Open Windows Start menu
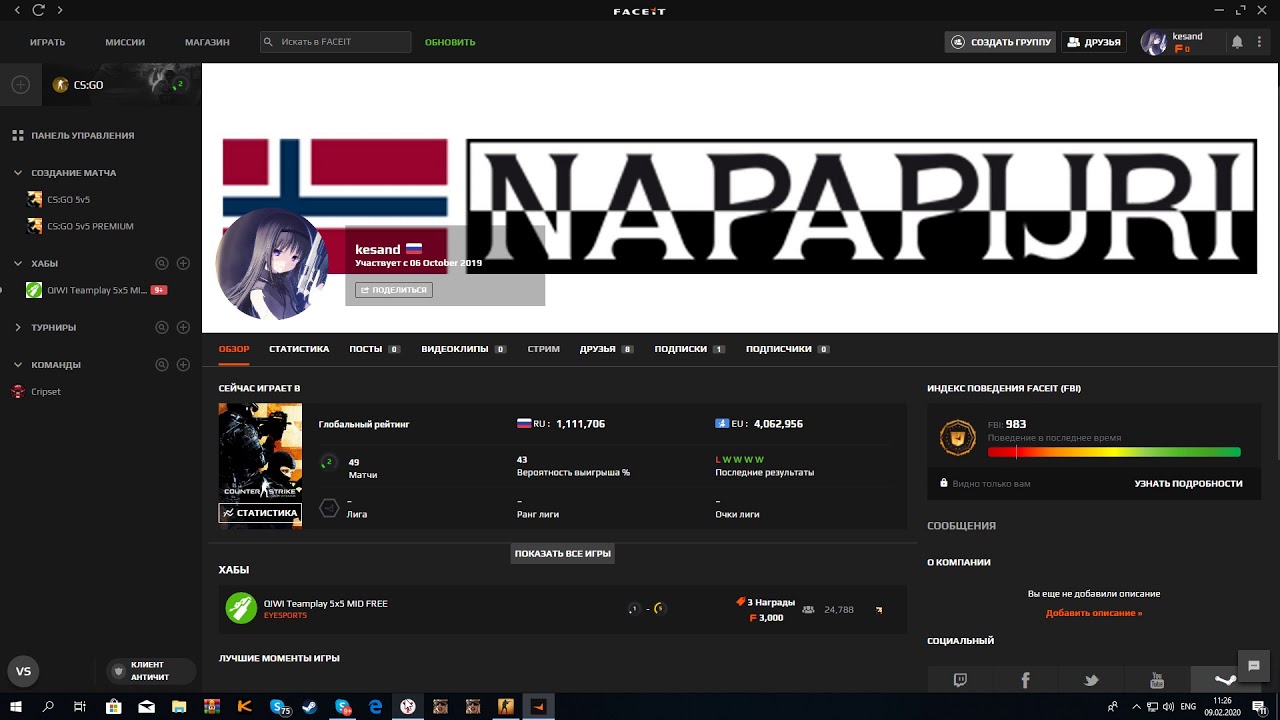 tap(16, 706)
